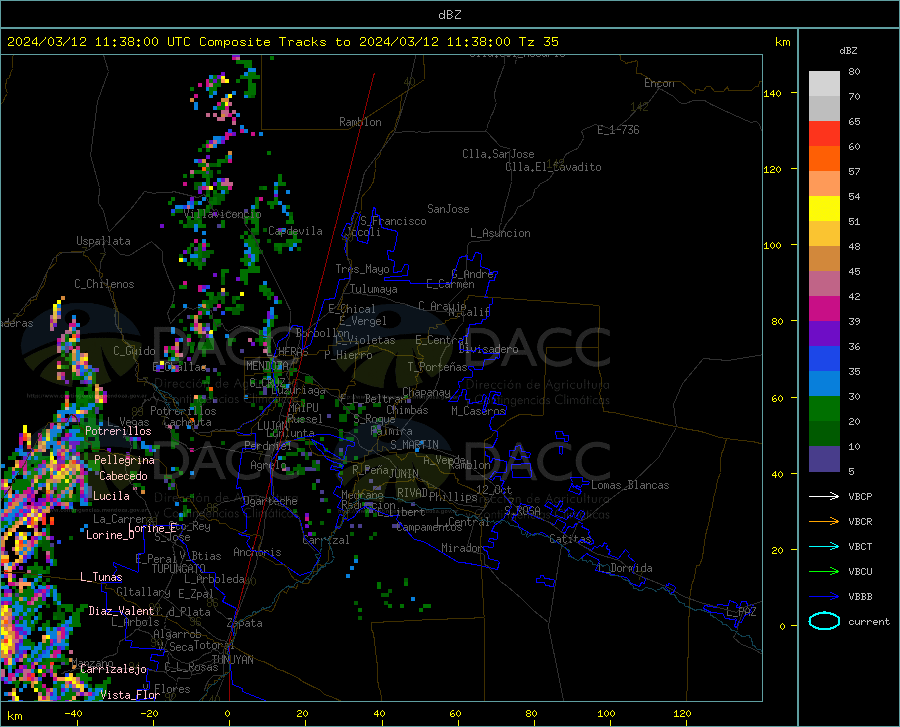Click the Cabecedo place label
Screen dimensions: 900x727
[x=123, y=476]
